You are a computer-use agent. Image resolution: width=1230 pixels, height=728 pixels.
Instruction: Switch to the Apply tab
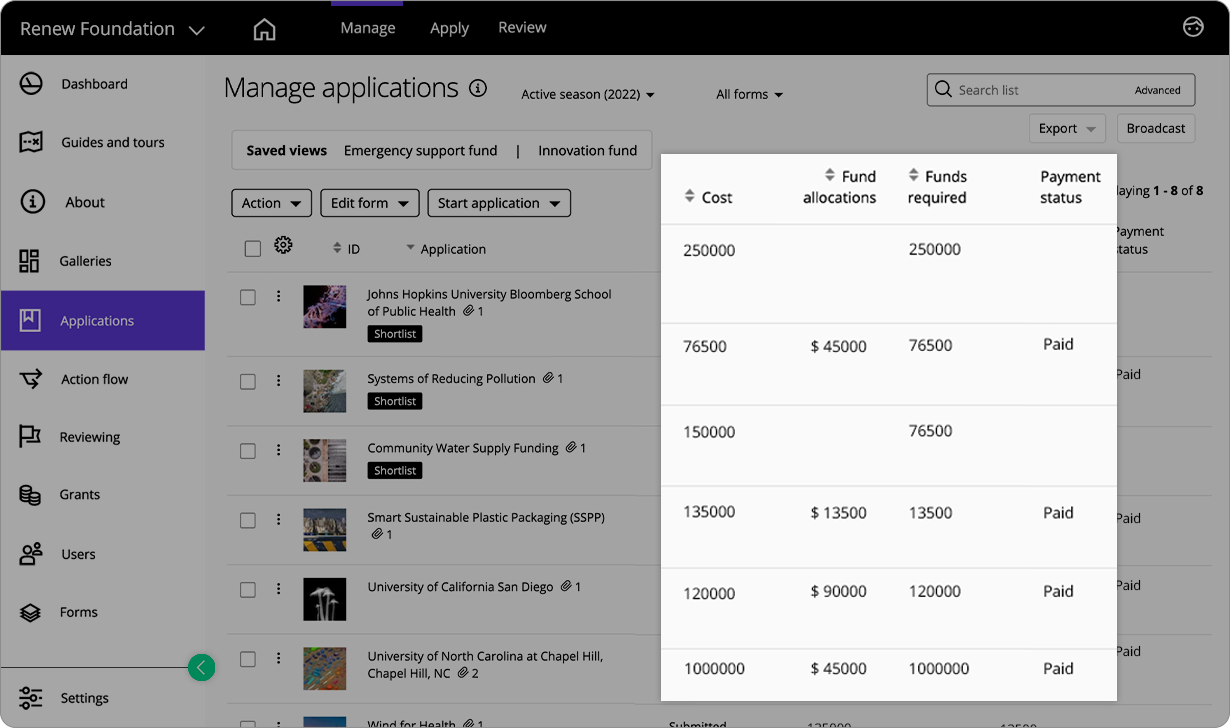[x=449, y=28]
